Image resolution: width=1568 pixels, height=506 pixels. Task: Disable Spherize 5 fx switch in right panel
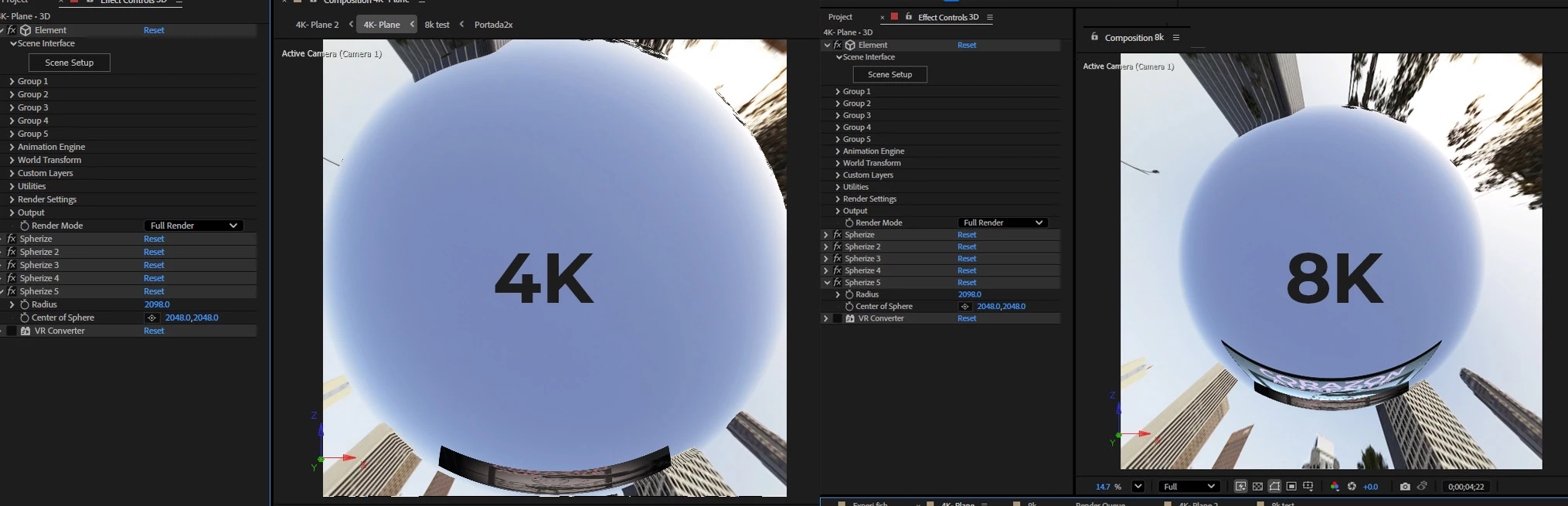click(837, 283)
